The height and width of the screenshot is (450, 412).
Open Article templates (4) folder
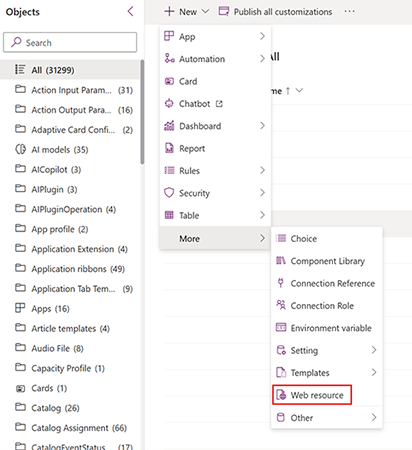70,328
